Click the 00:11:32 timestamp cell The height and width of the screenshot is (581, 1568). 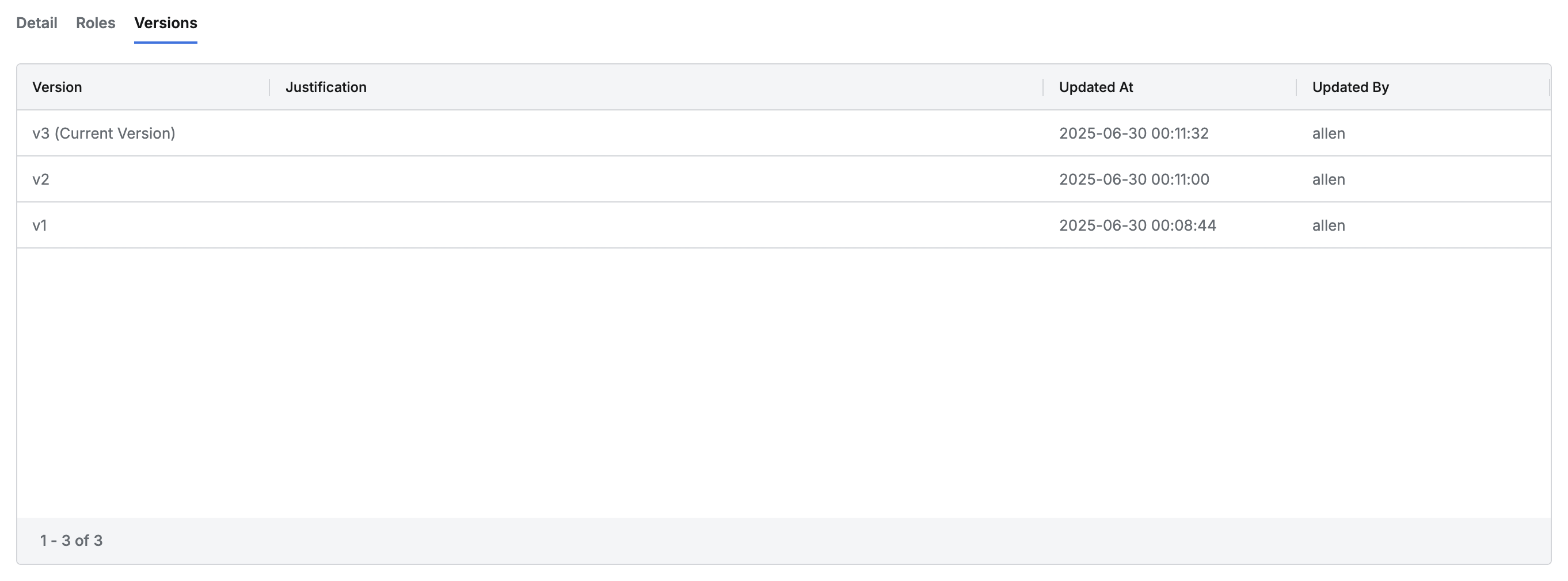coord(1133,133)
